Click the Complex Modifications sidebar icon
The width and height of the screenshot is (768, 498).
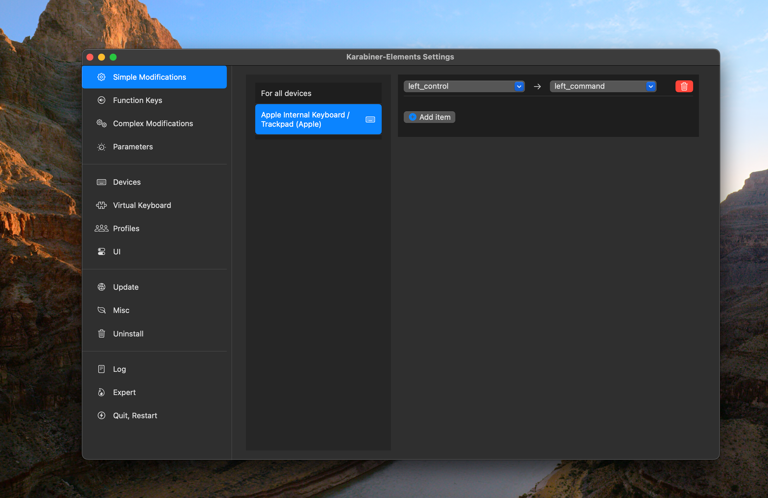click(x=101, y=123)
